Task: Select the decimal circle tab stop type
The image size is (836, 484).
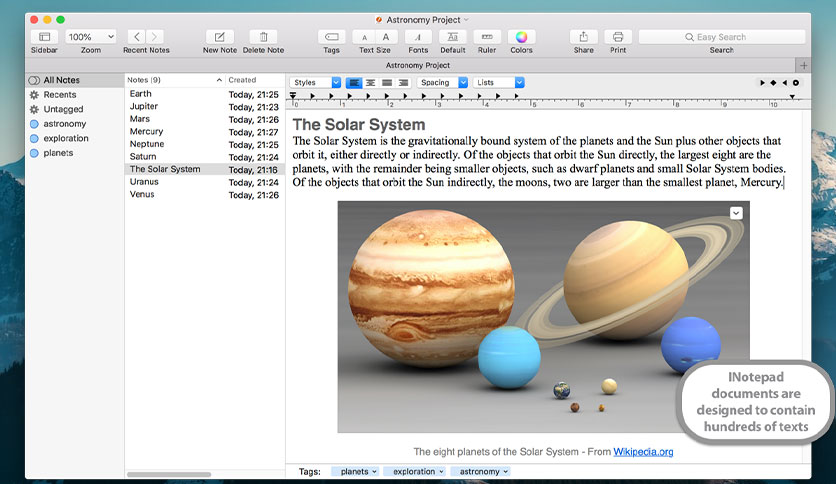Action: pyautogui.click(x=795, y=83)
